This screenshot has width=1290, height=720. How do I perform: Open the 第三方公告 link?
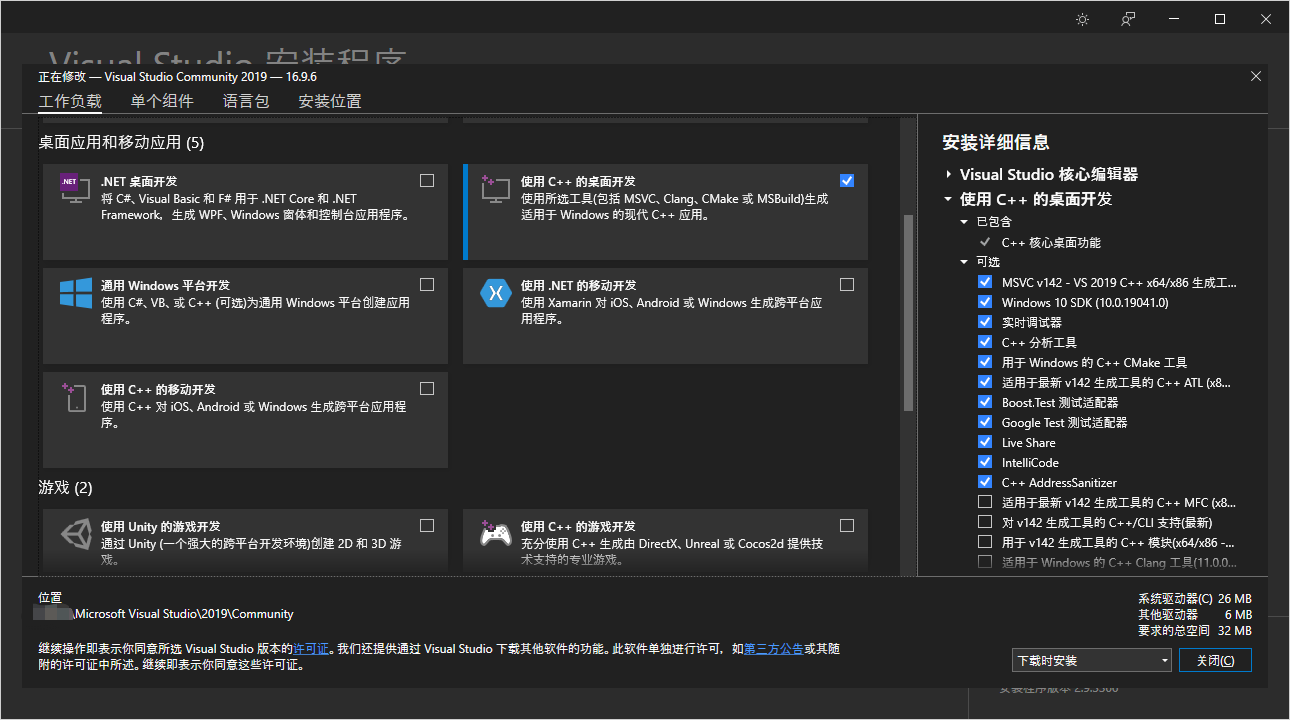(773, 649)
